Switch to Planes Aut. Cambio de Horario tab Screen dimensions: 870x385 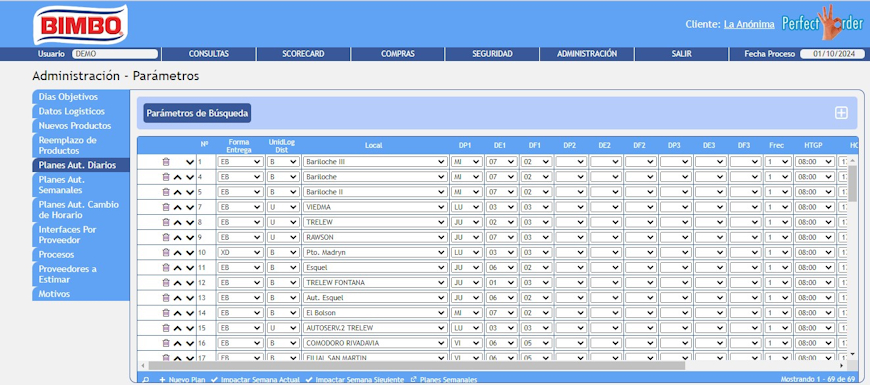pyautogui.click(x=80, y=210)
